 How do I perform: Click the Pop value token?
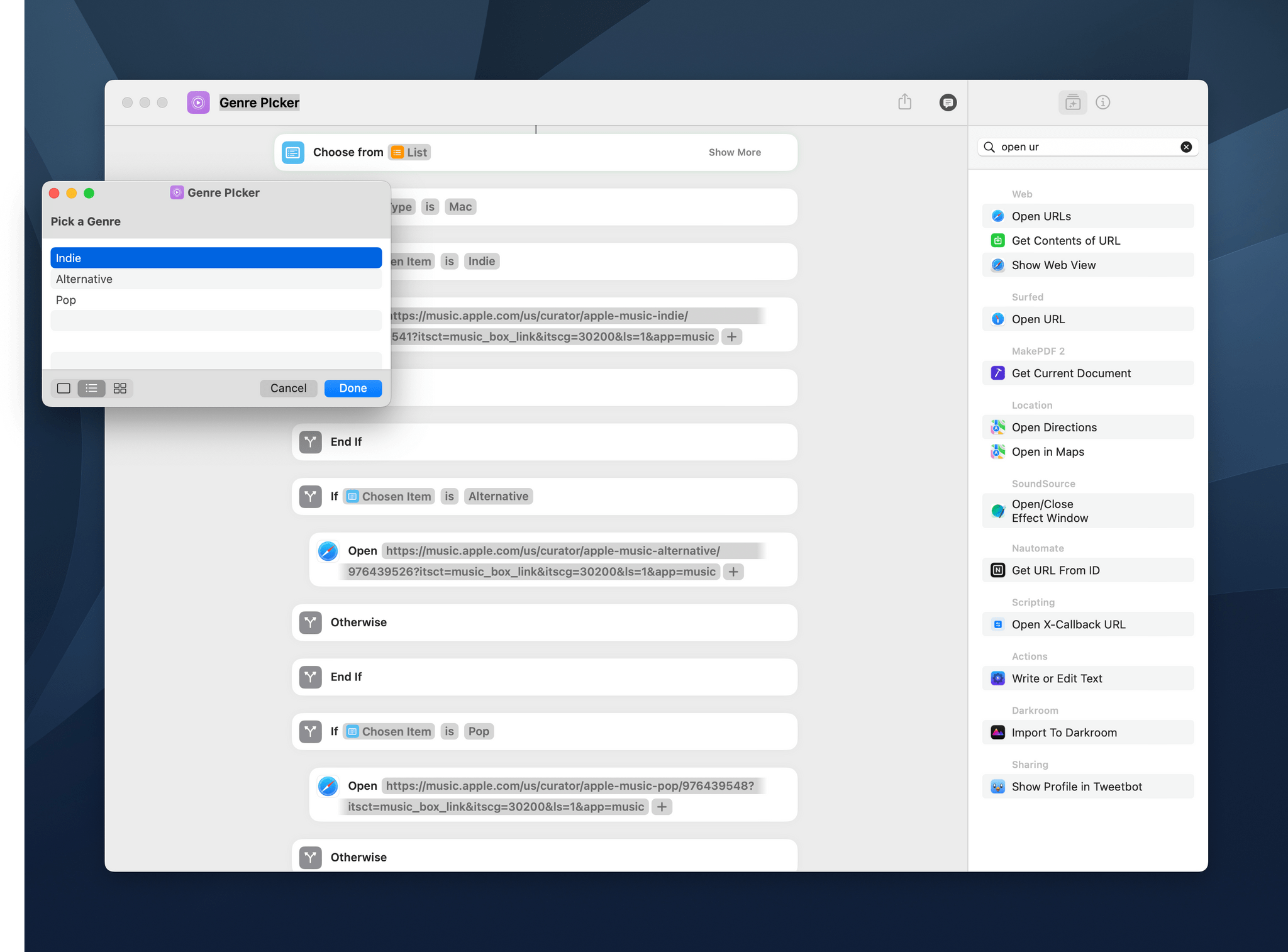coord(479,732)
